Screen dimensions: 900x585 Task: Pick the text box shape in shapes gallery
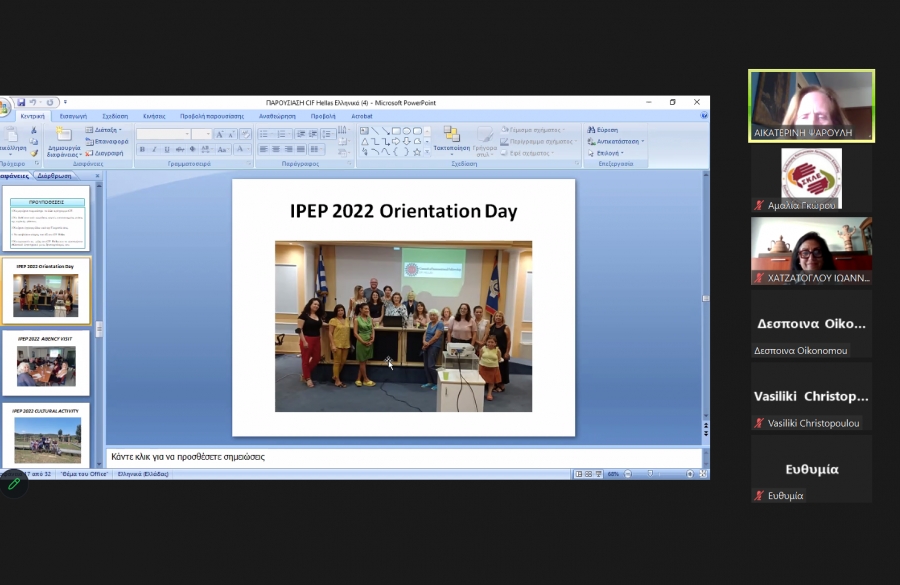point(364,131)
